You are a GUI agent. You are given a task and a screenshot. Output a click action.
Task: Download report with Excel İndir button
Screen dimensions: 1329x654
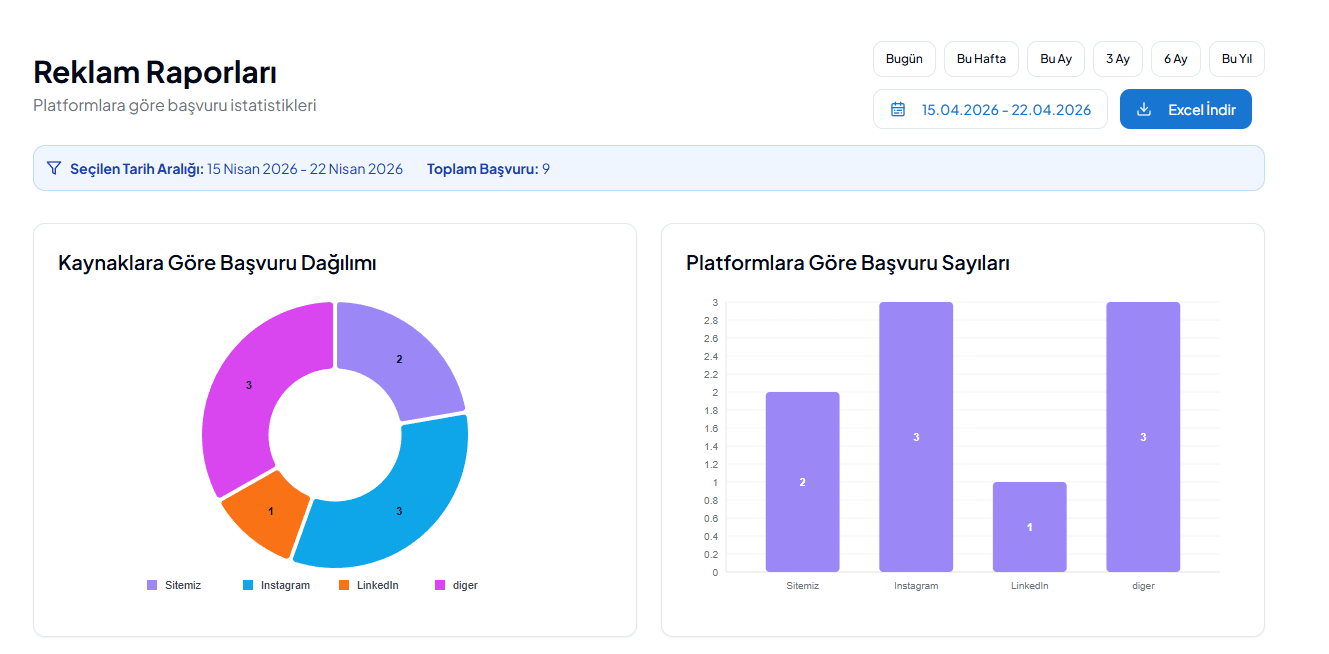(1186, 109)
